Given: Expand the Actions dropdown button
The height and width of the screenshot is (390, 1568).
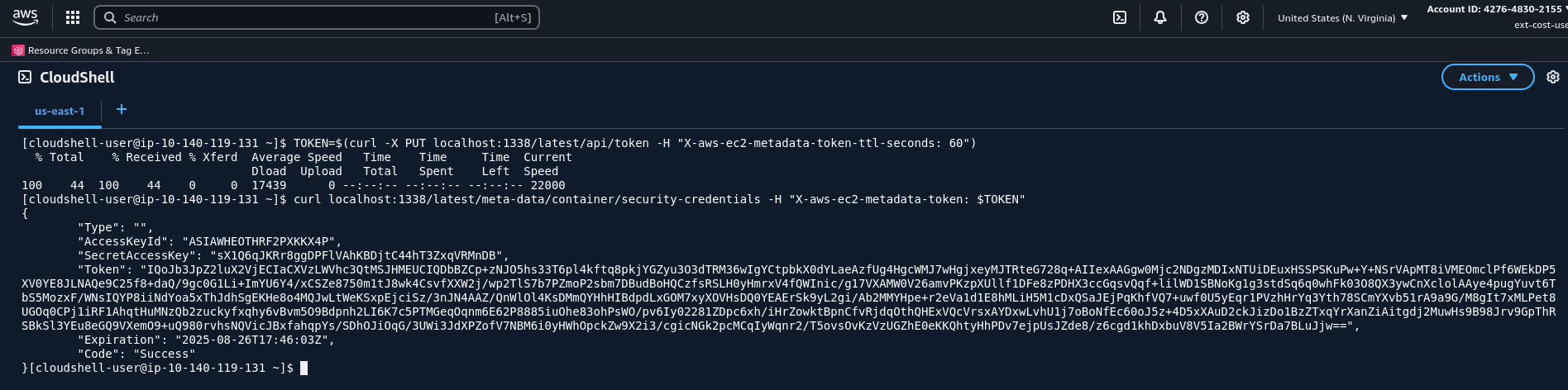Looking at the screenshot, I should click(x=1488, y=77).
